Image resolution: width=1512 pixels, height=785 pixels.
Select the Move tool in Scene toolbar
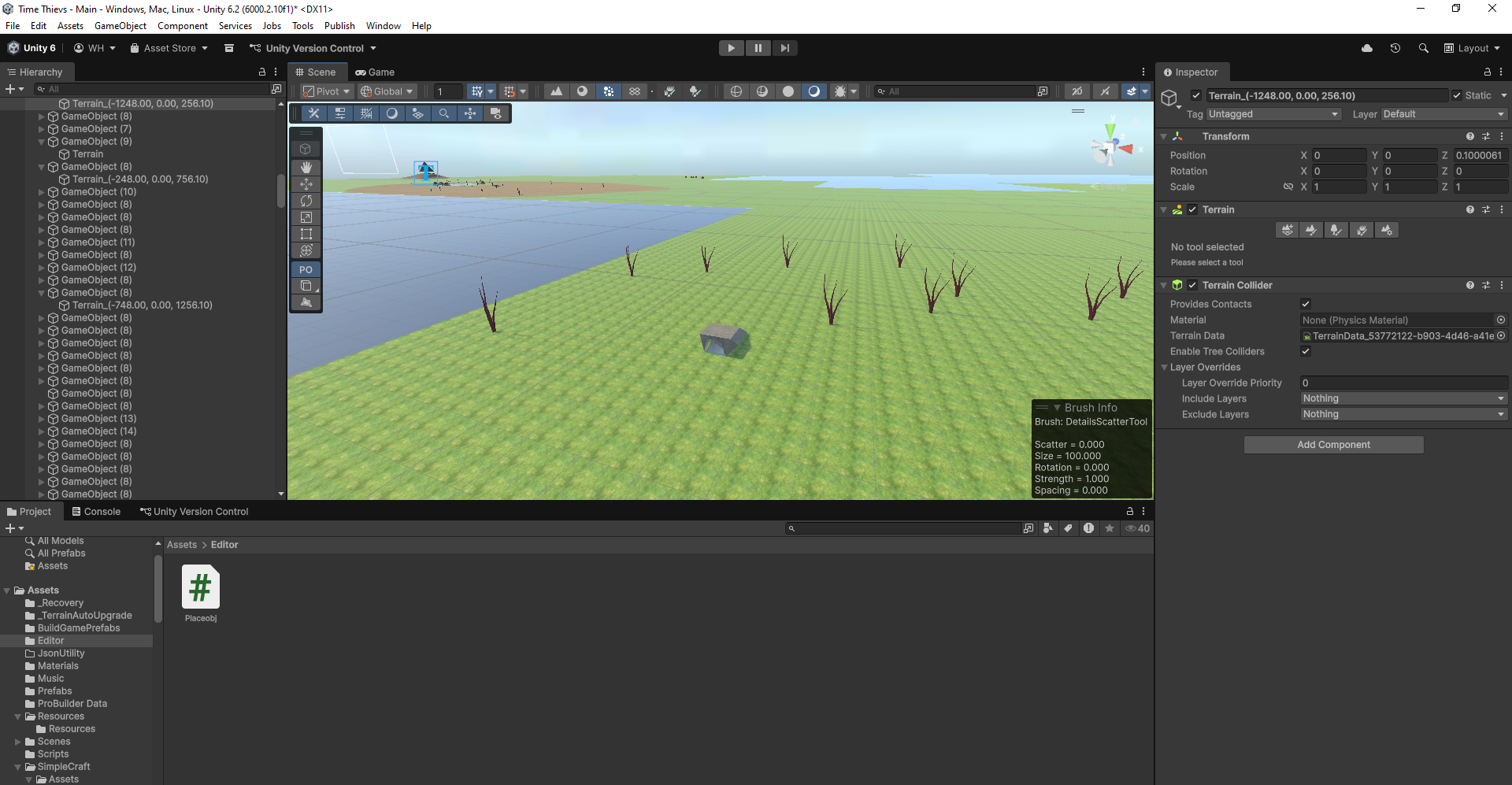pos(306,184)
